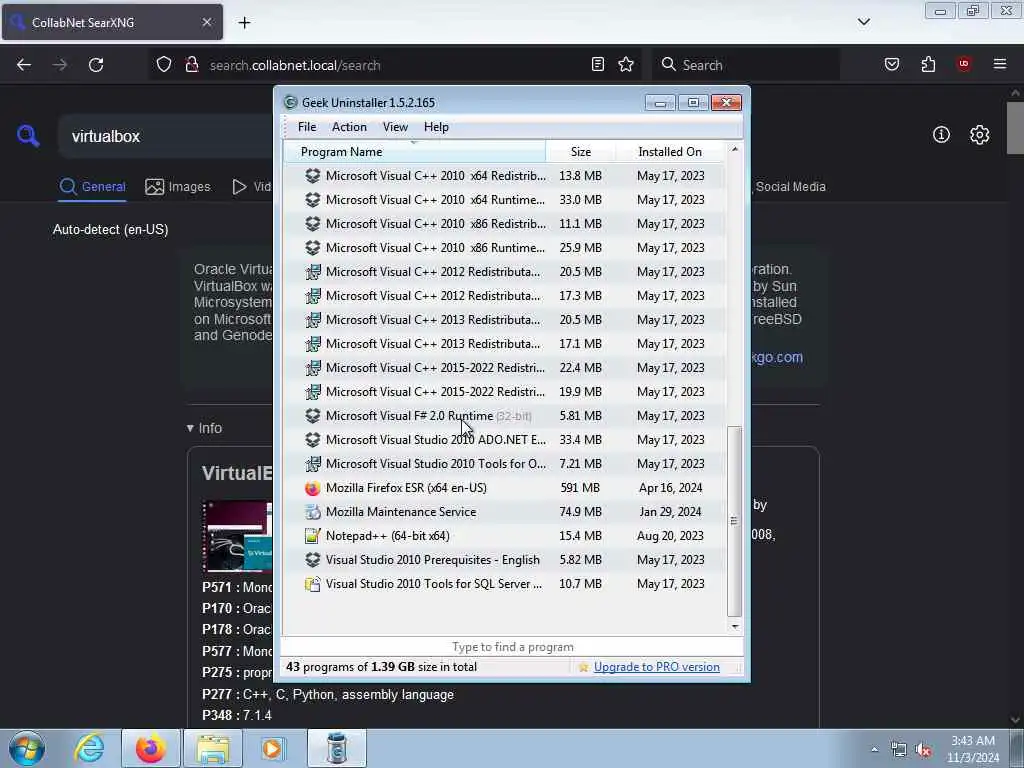
Task: Select the 33.0 MB Visual C++ x64 Runtime row
Action: click(504, 200)
